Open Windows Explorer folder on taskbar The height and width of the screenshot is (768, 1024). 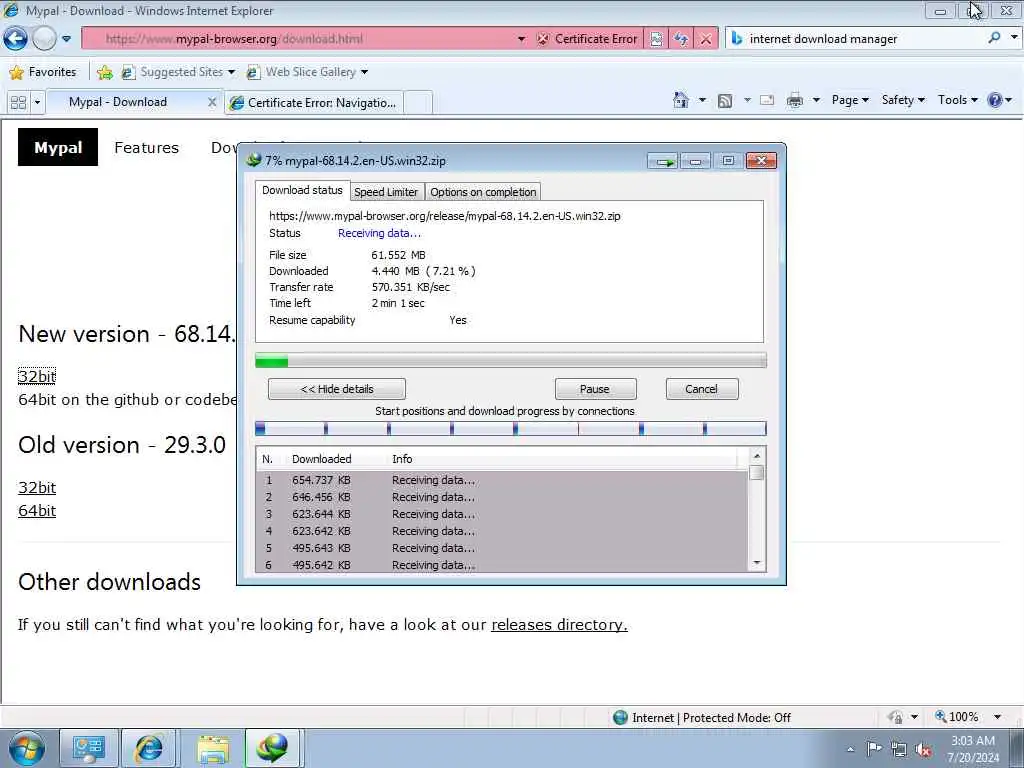click(x=213, y=748)
